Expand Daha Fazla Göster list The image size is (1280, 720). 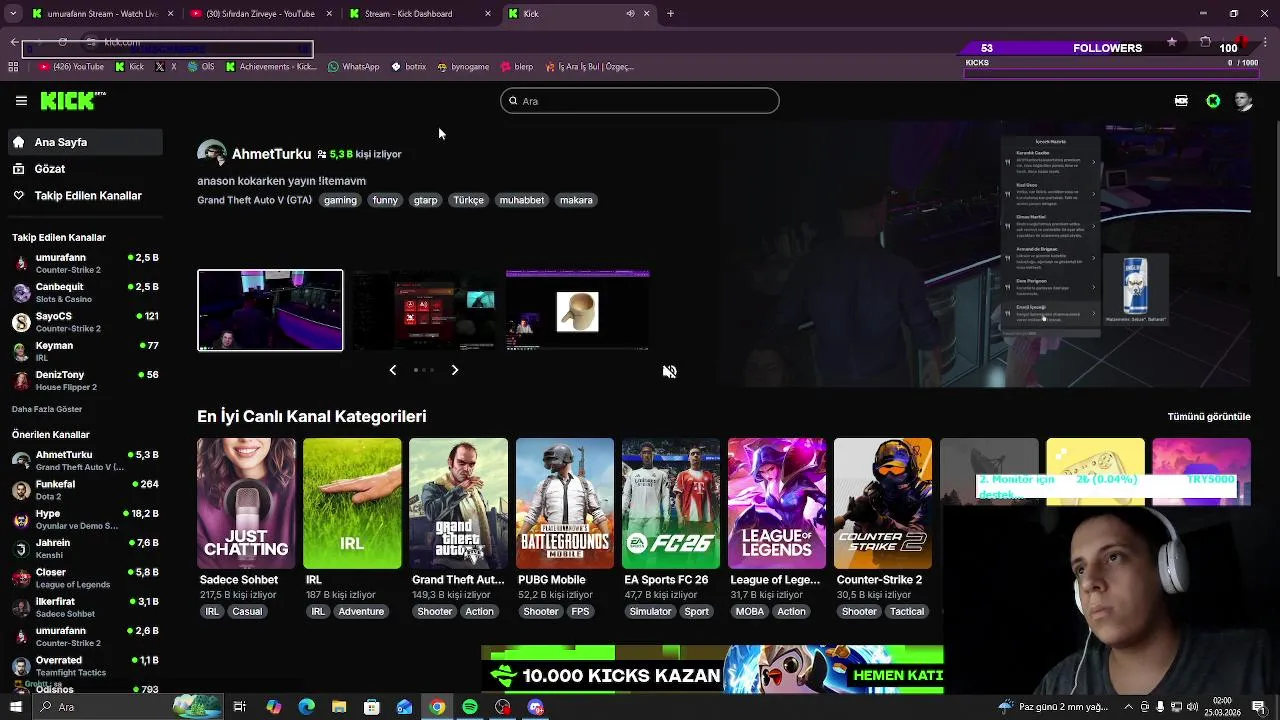(x=47, y=409)
